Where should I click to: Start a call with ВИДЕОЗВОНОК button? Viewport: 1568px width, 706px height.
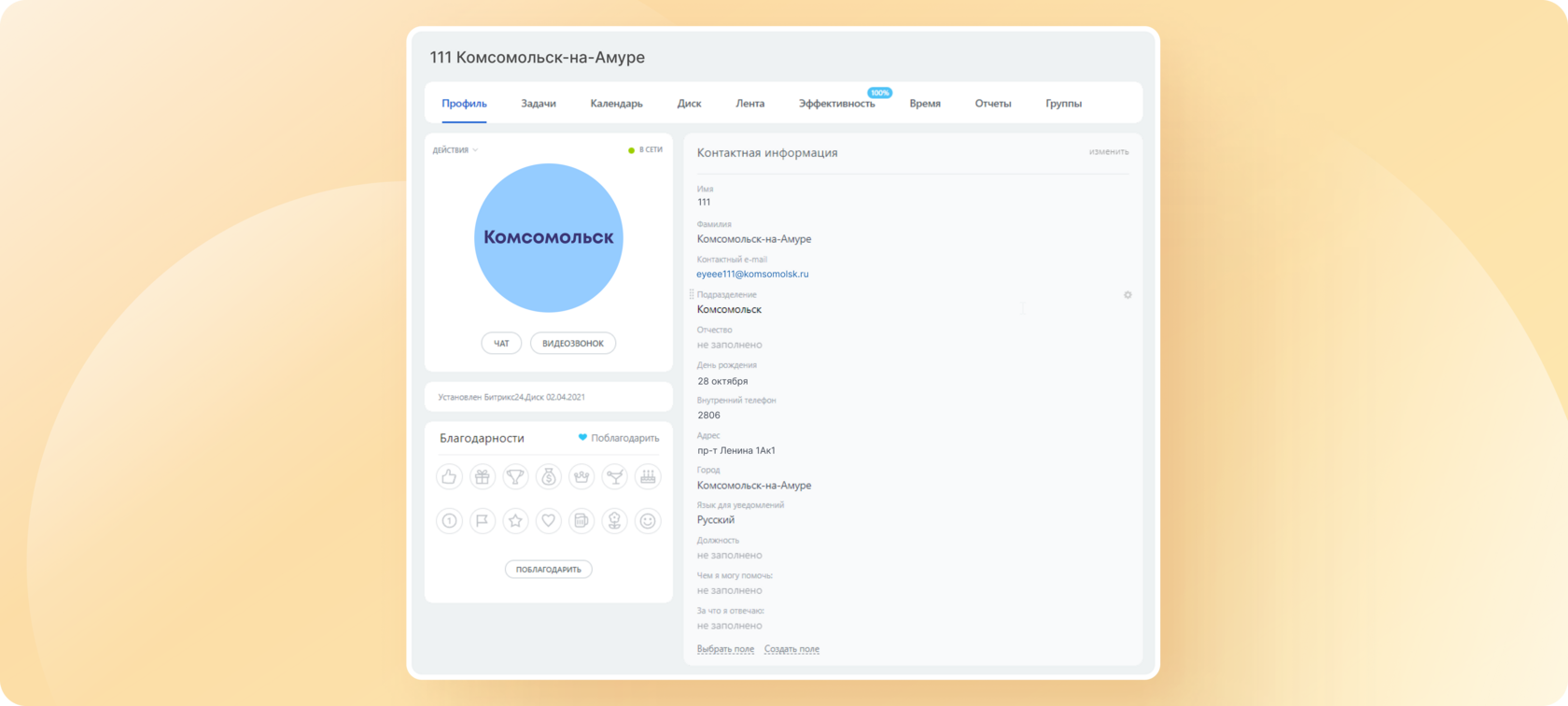tap(573, 344)
